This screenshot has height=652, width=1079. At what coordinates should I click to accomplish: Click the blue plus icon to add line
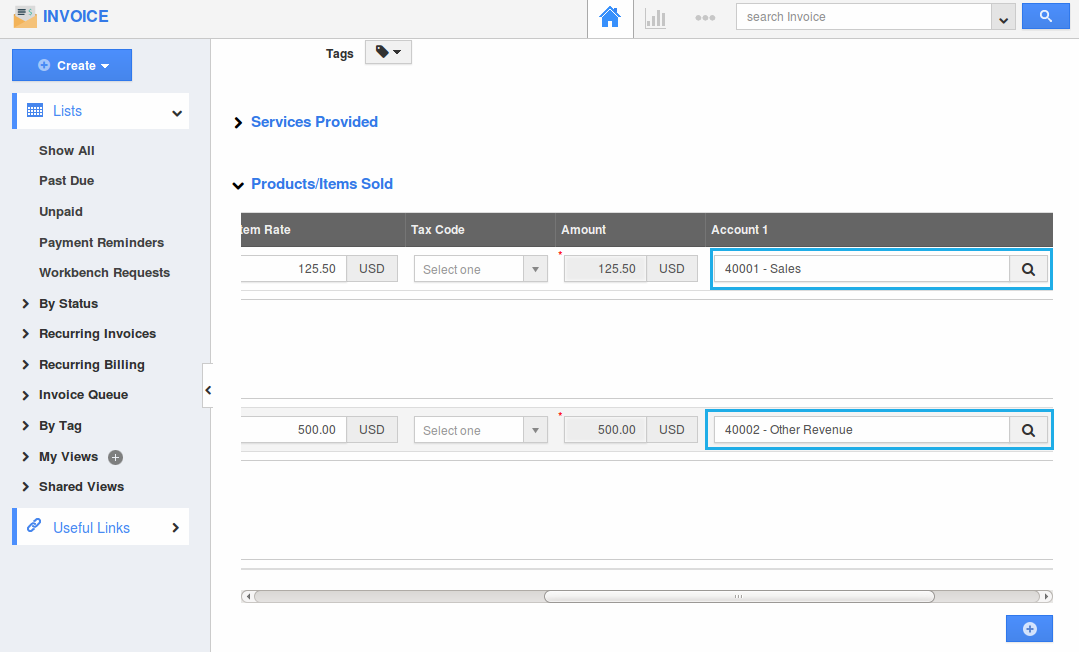1029,628
